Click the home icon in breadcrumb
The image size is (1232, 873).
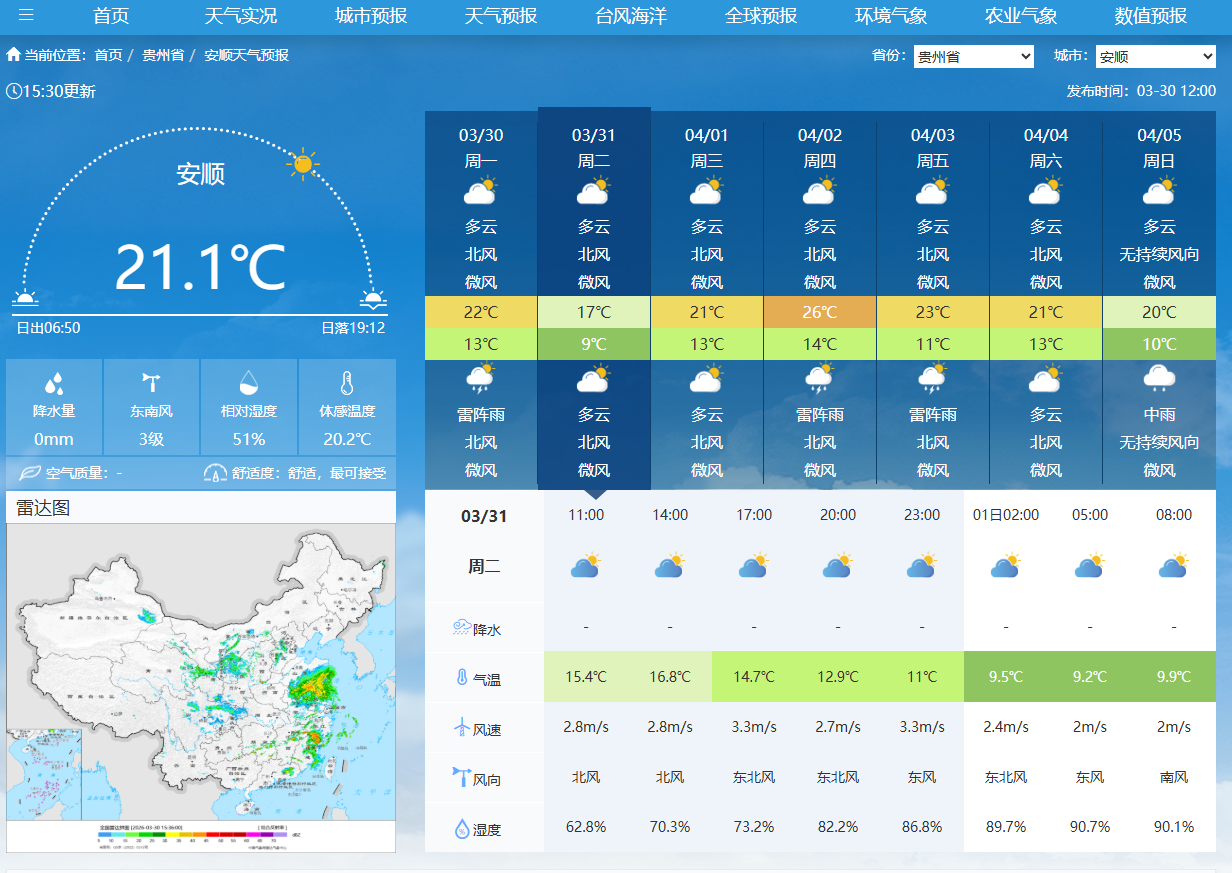tap(13, 55)
